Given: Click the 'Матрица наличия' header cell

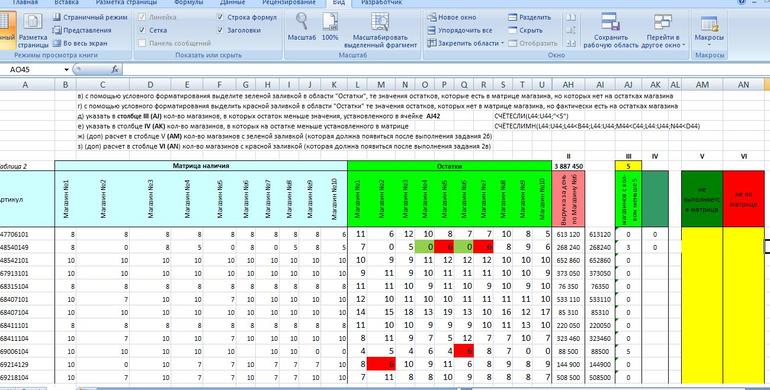Looking at the screenshot, I should (x=201, y=166).
